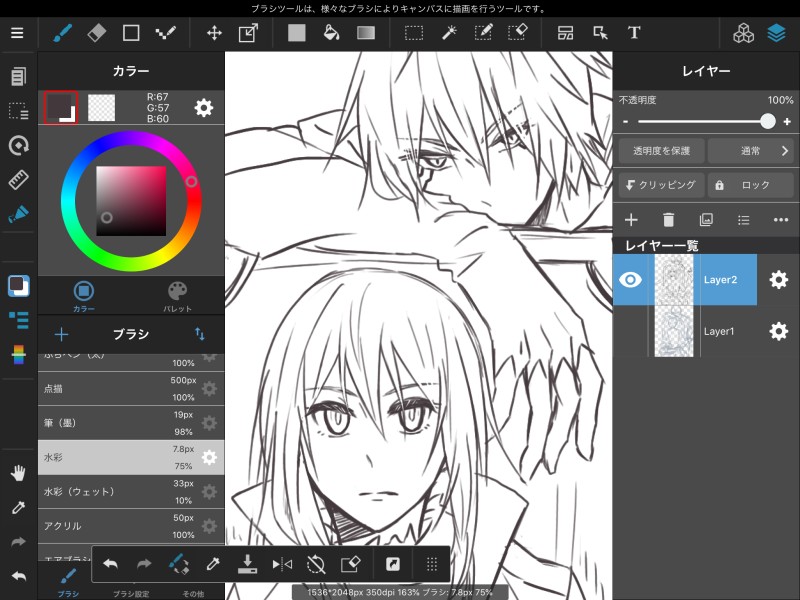Select the アクリル brush
This screenshot has height=600, width=800.
click(131, 526)
